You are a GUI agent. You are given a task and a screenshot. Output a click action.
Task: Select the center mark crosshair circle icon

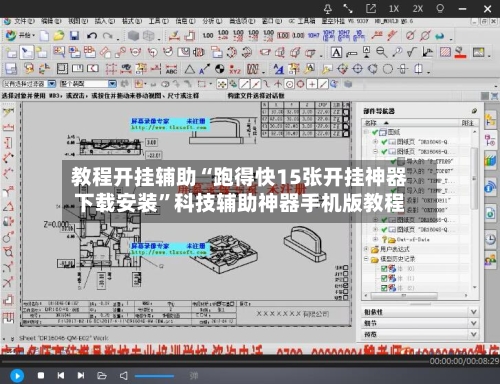(x=358, y=69)
